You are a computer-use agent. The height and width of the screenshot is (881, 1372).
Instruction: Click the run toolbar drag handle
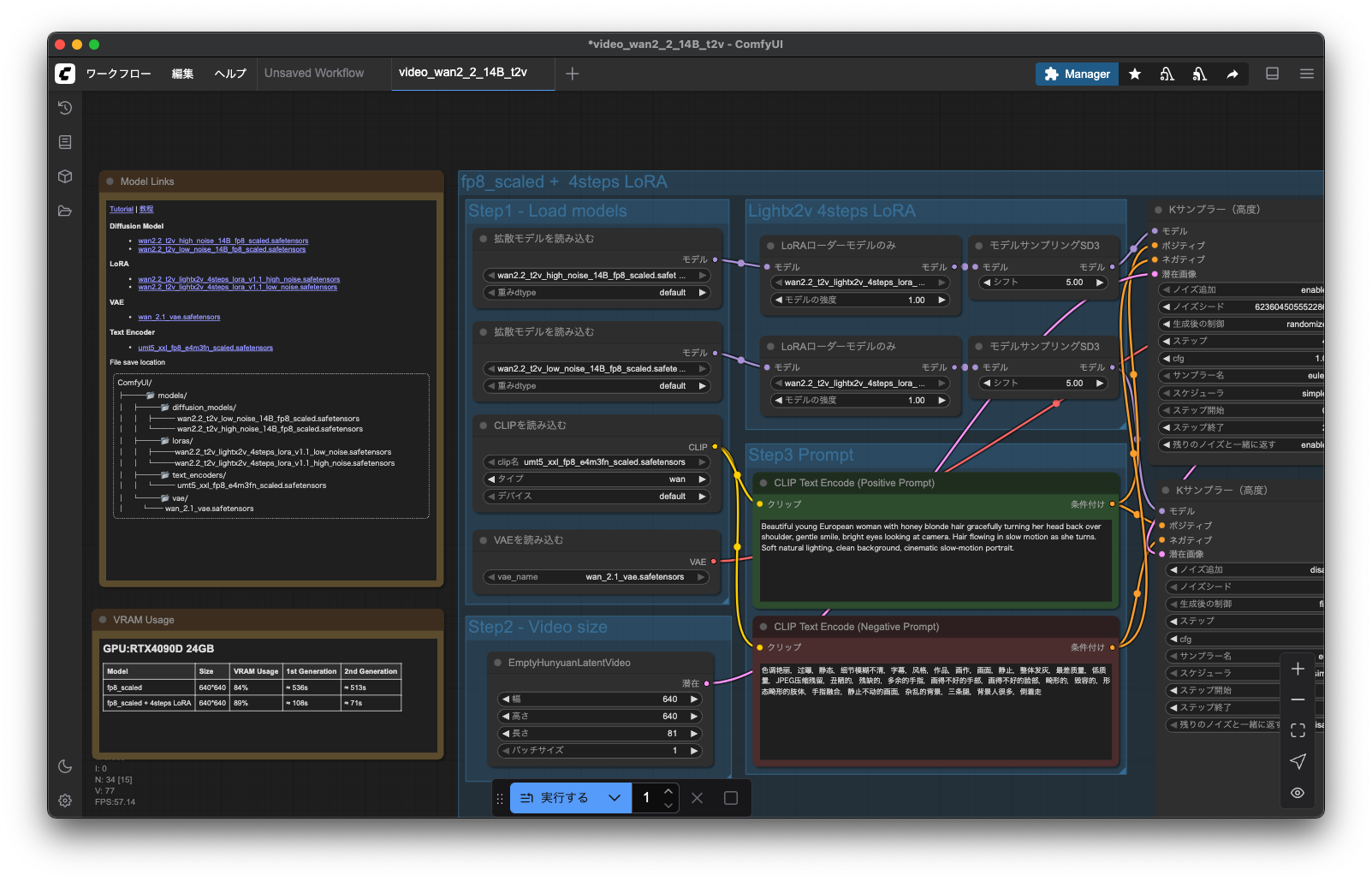click(x=500, y=798)
